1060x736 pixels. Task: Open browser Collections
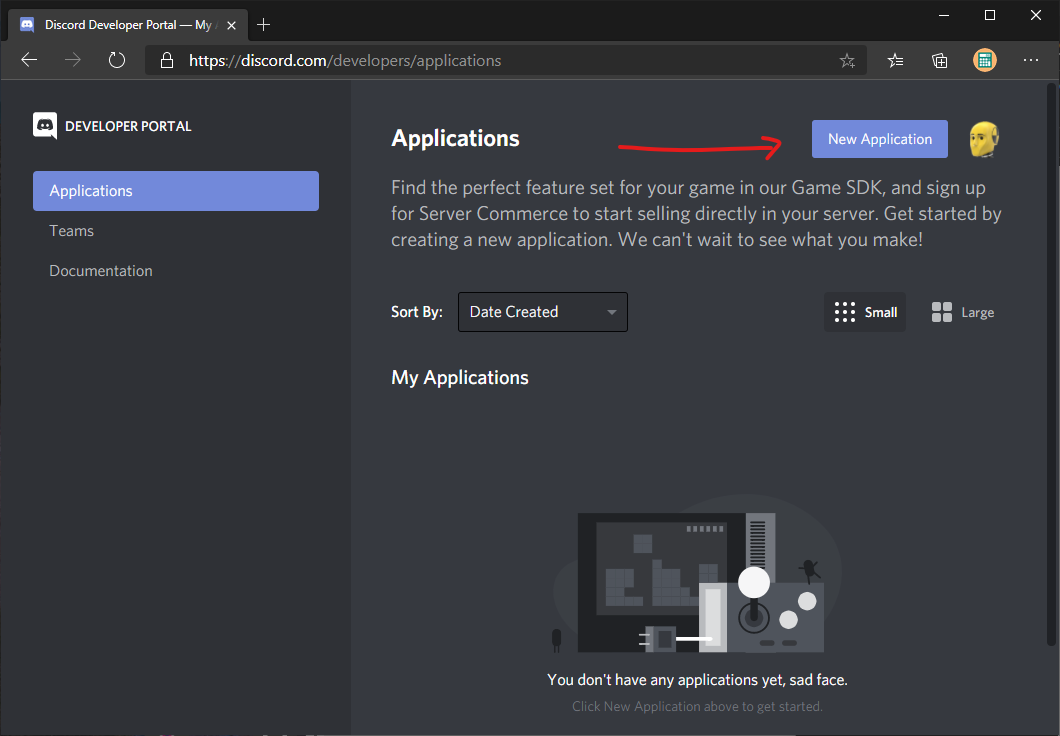[940, 61]
